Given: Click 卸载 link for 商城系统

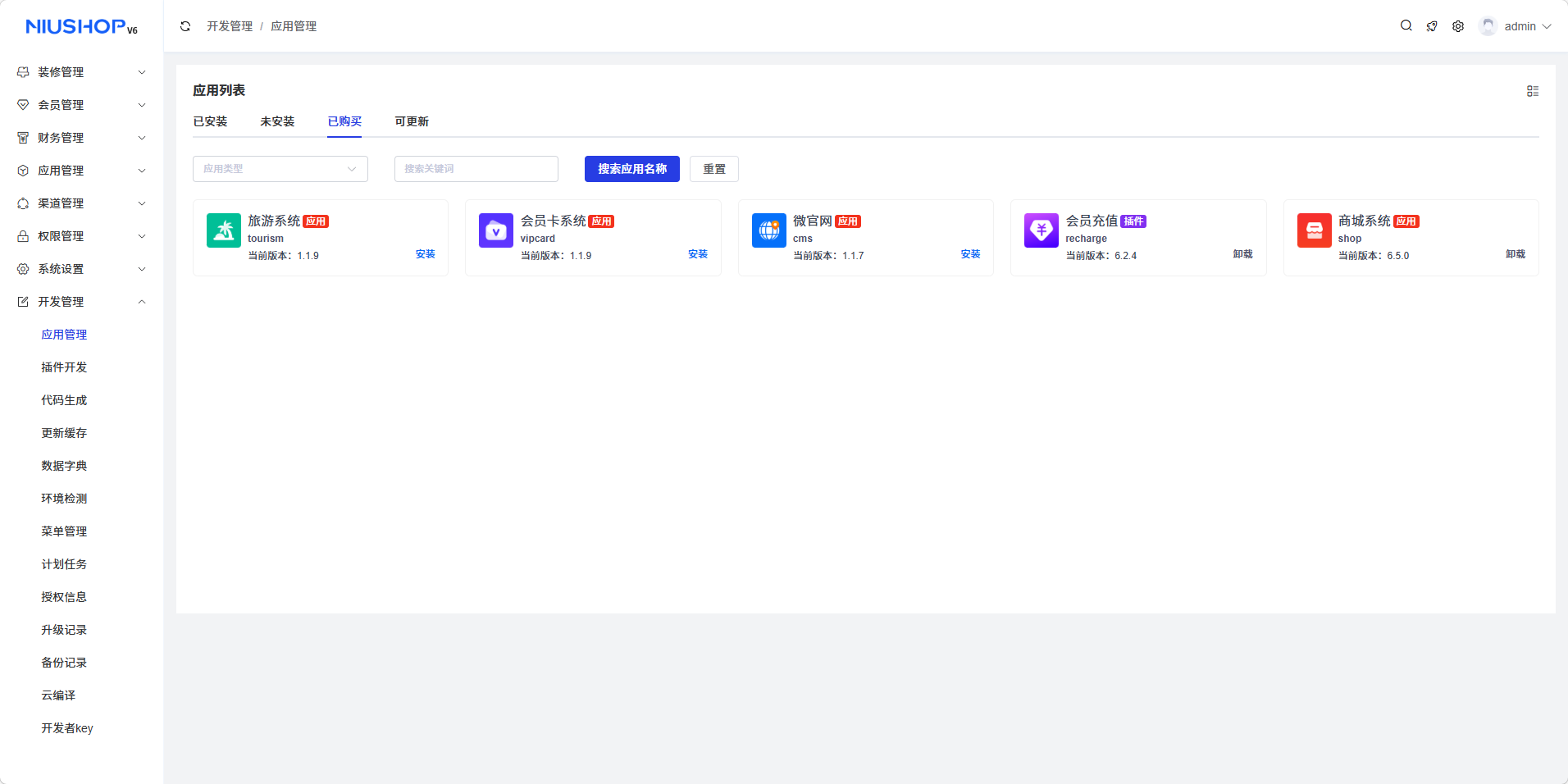Looking at the screenshot, I should point(1515,254).
